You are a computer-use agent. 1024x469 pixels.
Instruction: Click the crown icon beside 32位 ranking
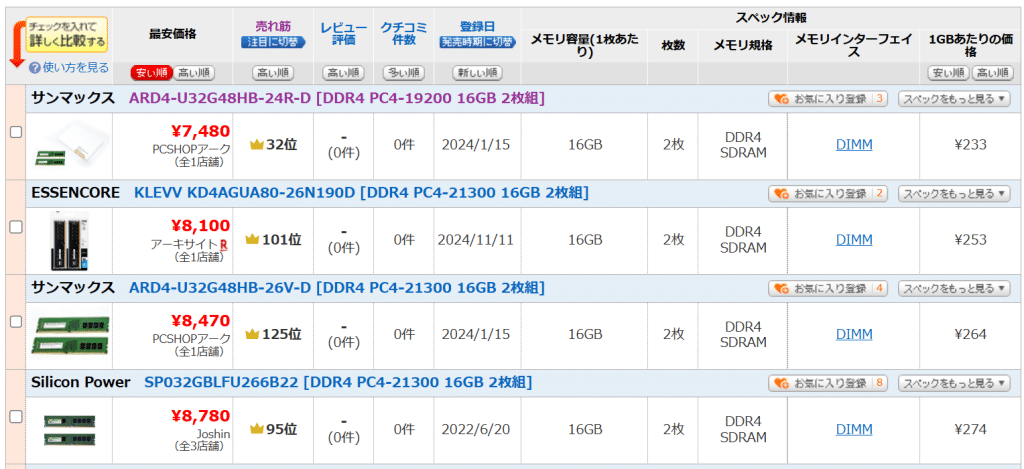pyautogui.click(x=257, y=145)
